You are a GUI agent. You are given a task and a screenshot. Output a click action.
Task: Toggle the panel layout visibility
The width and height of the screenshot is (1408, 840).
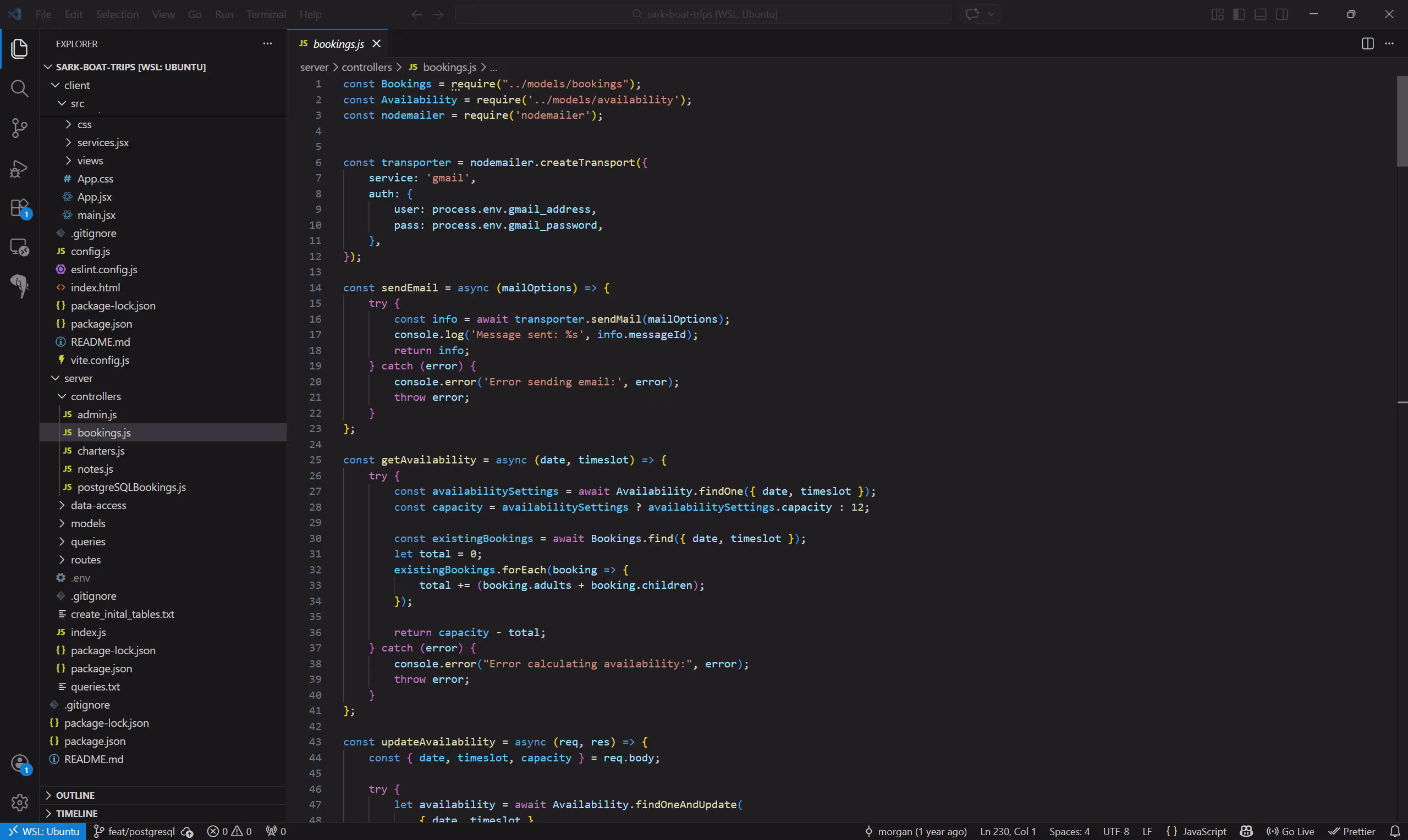point(1260,14)
